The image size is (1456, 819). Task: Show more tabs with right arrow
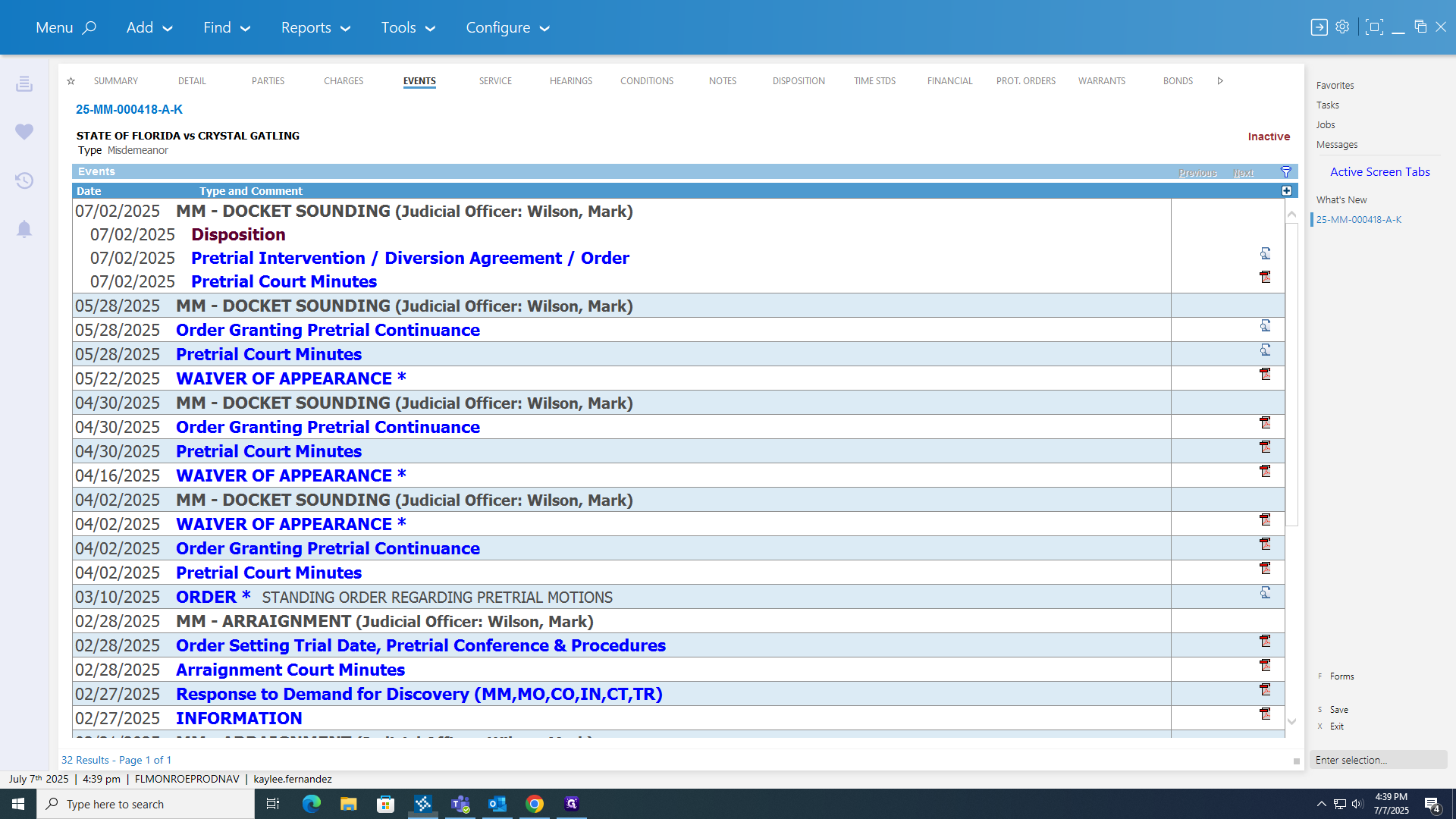click(x=1220, y=81)
